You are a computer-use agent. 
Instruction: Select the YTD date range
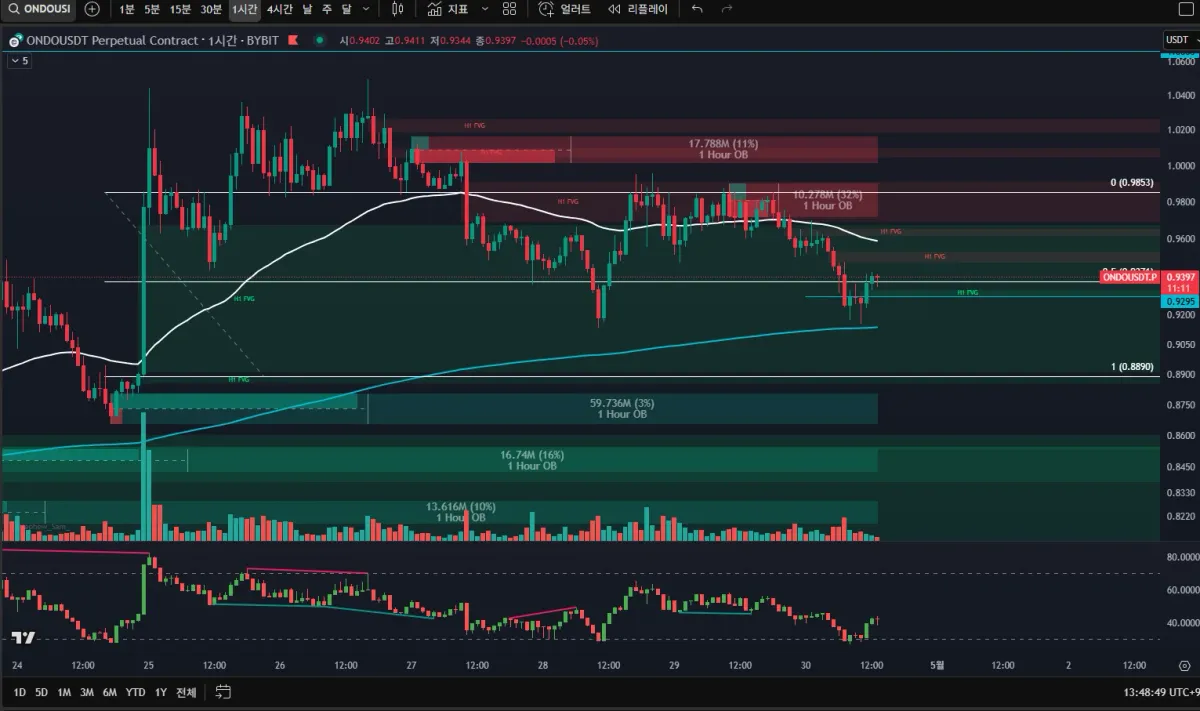135,692
